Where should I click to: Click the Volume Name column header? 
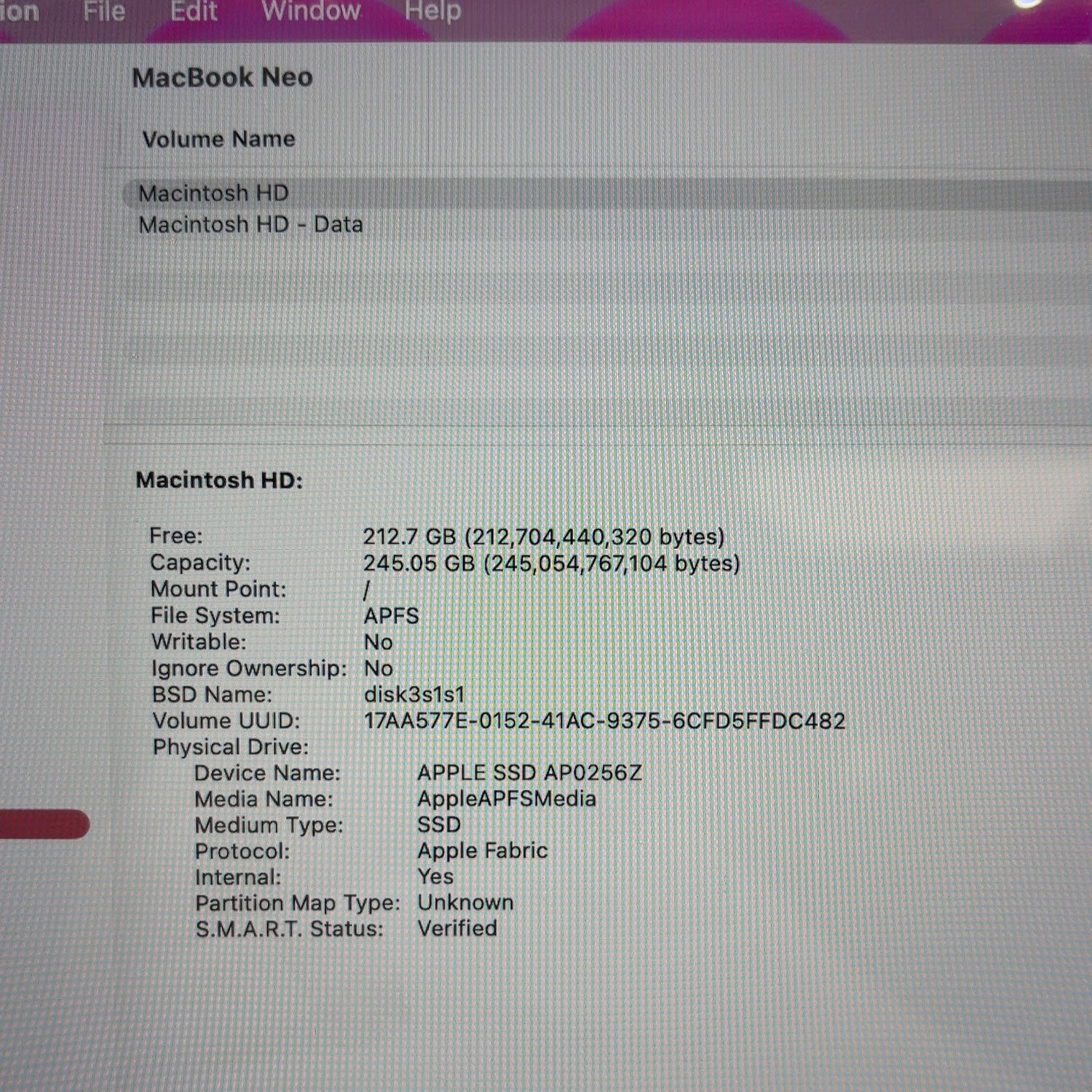219,139
